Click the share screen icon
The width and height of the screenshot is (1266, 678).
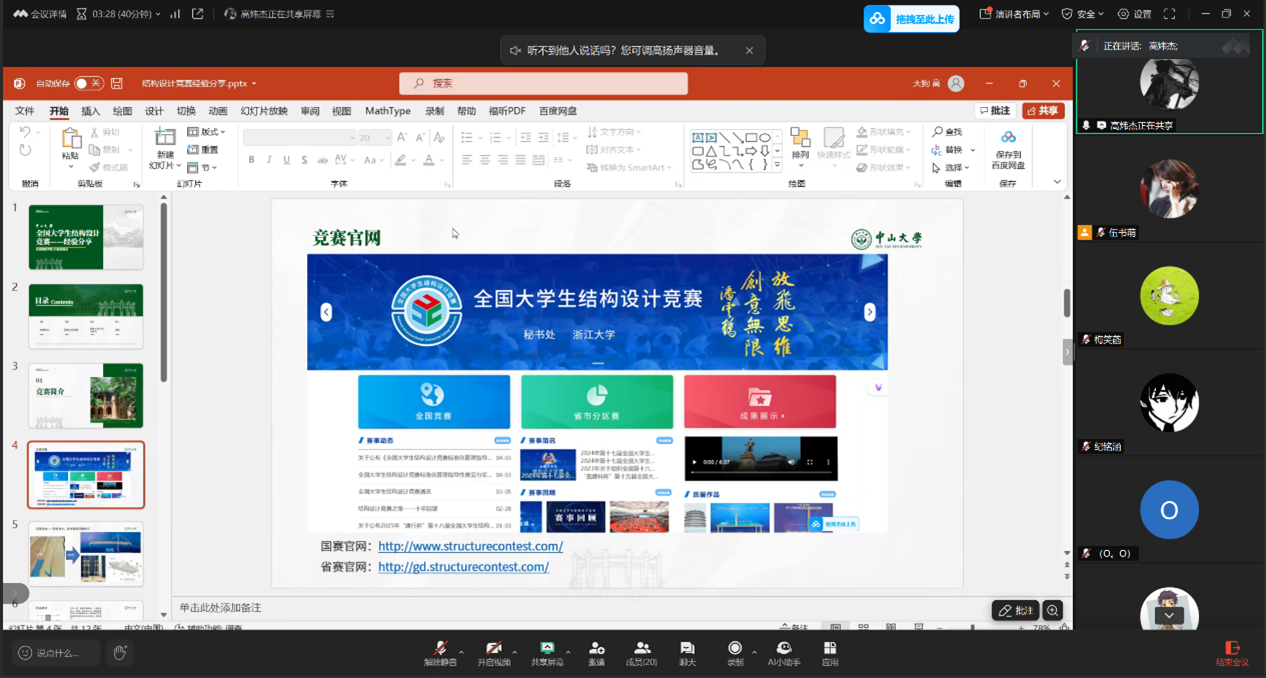point(546,651)
